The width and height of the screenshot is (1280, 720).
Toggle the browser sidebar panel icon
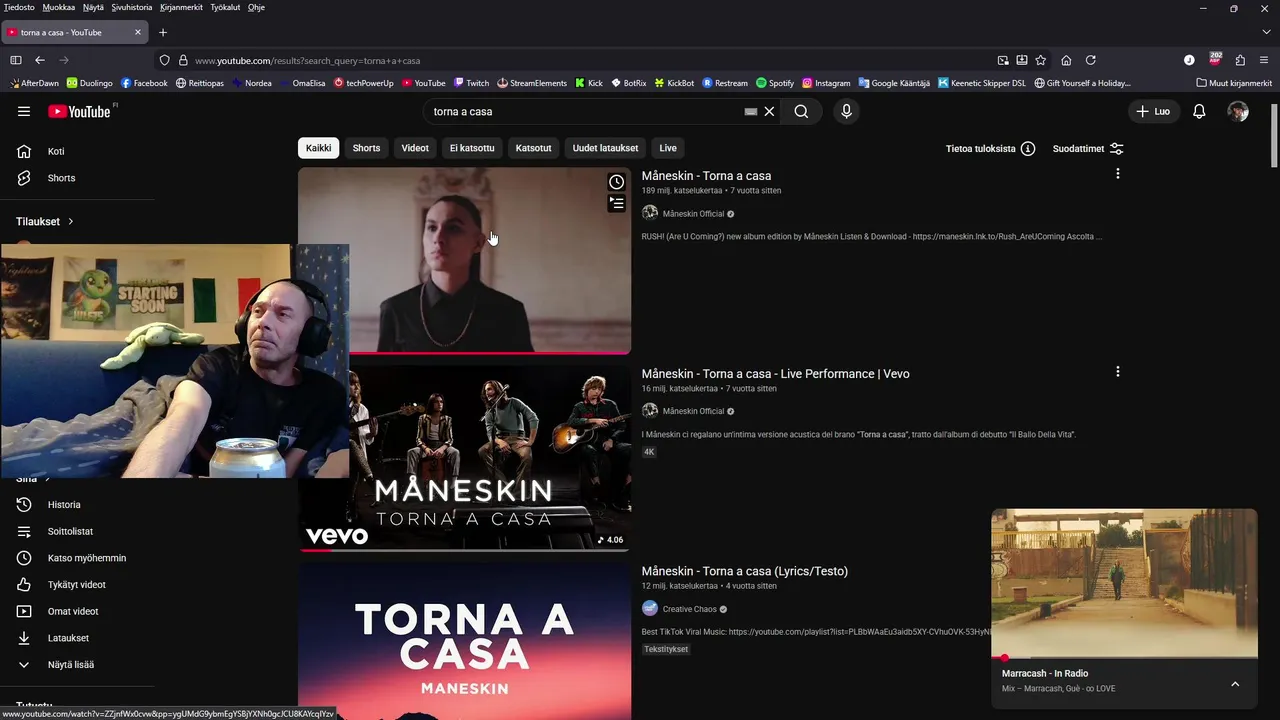coord(15,60)
